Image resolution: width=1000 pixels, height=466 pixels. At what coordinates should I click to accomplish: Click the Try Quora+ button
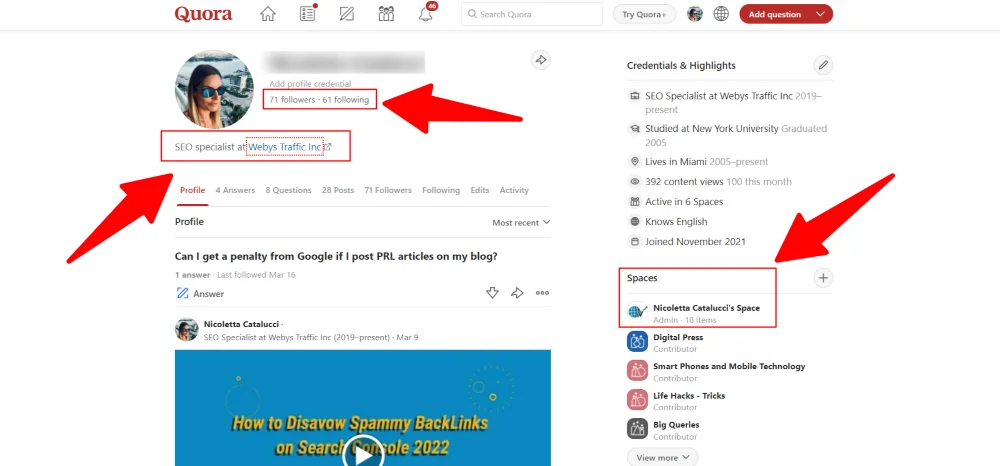[x=644, y=14]
